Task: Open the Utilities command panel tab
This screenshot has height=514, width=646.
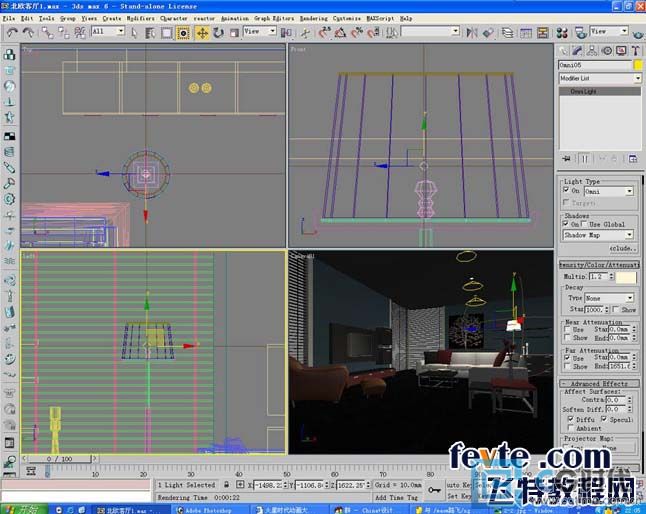Action: click(635, 51)
